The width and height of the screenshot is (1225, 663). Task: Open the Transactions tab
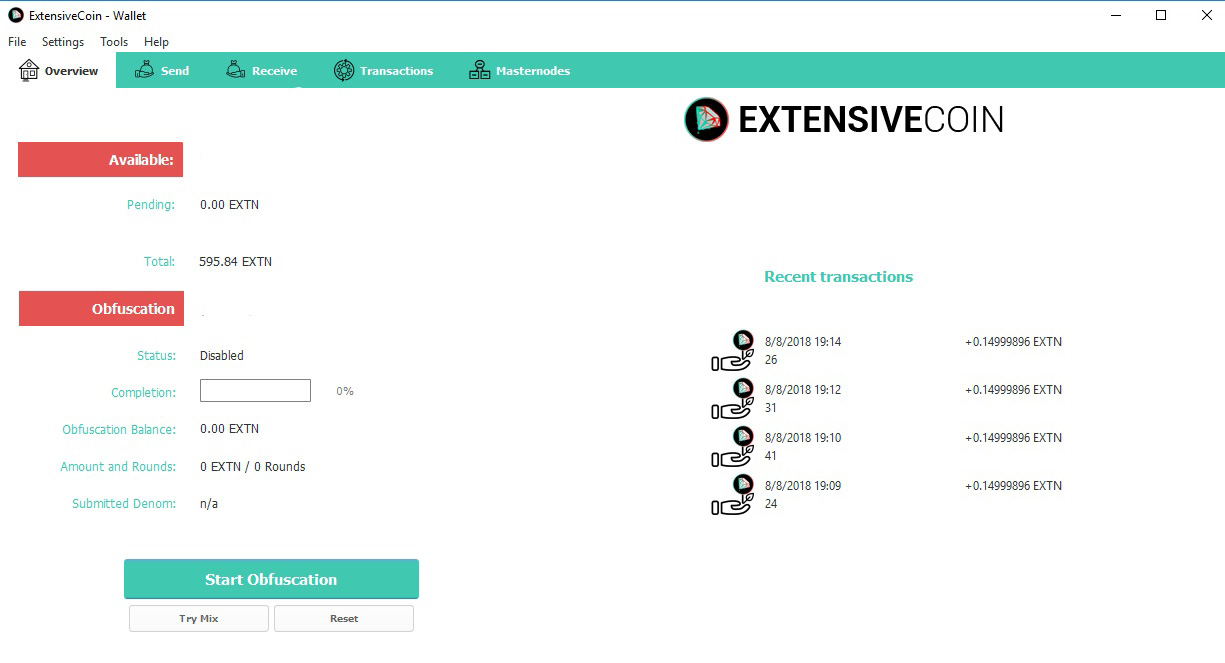click(x=383, y=70)
